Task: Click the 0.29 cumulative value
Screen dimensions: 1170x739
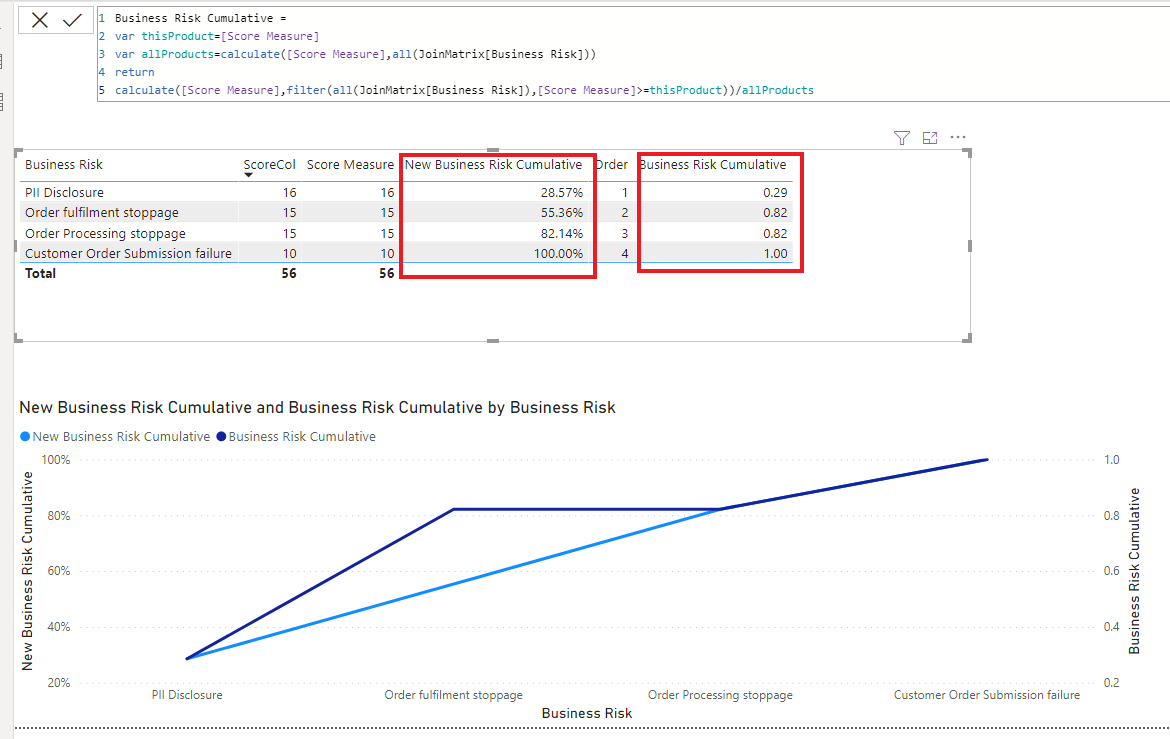Action: pyautogui.click(x=775, y=193)
